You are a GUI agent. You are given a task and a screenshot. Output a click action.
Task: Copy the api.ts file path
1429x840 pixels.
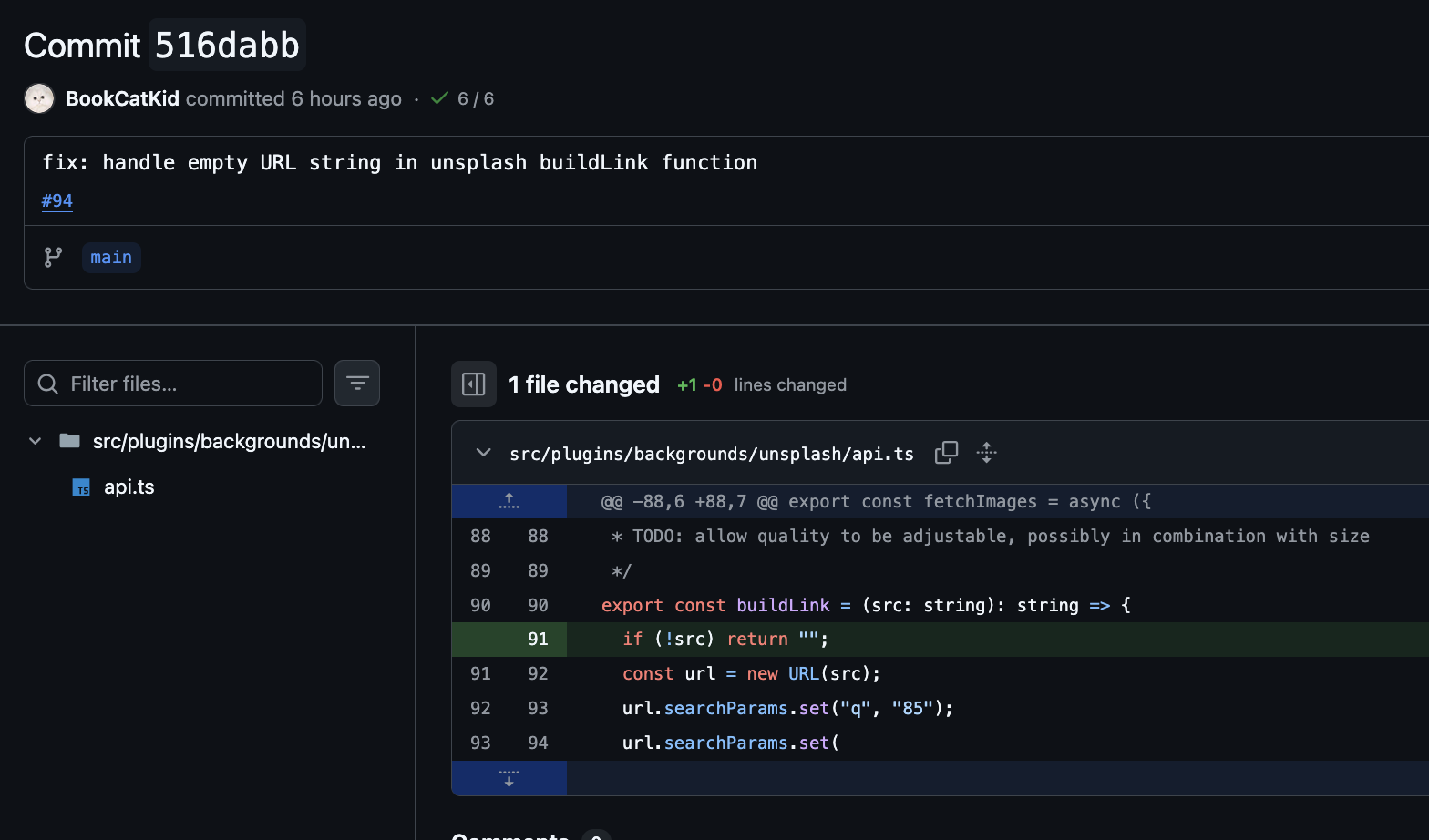click(946, 453)
